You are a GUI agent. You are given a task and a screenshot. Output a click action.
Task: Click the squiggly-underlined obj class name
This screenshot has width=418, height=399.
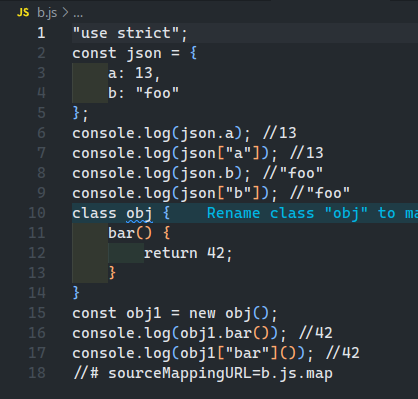pos(139,214)
